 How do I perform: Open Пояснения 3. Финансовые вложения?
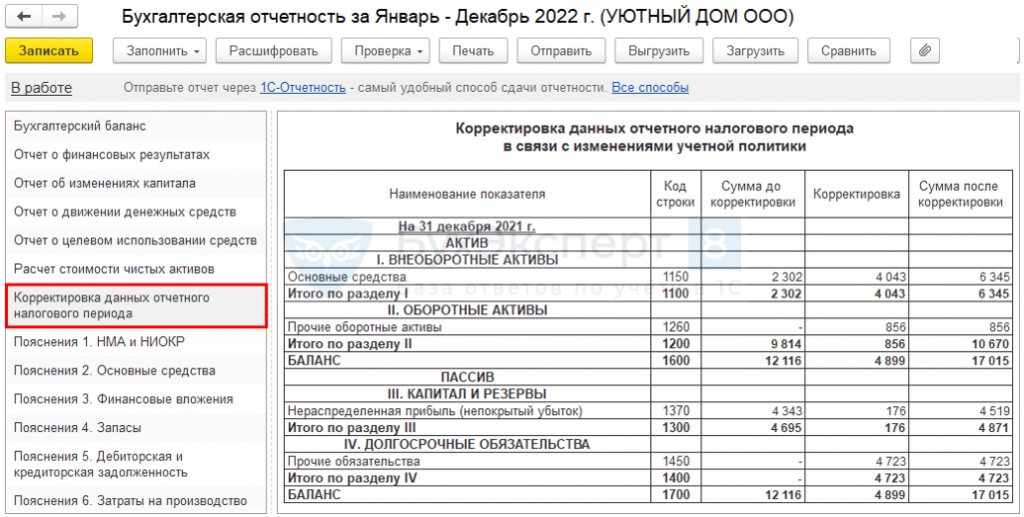[136, 399]
